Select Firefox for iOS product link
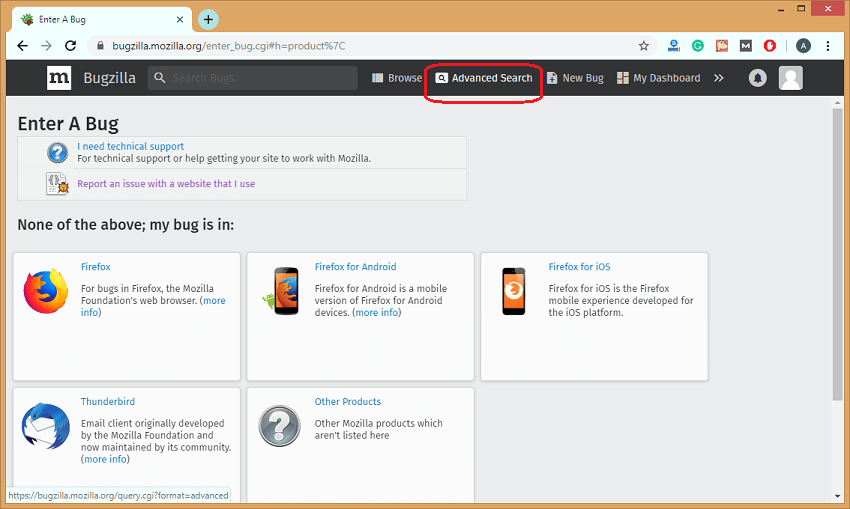850x509 pixels. click(x=579, y=267)
